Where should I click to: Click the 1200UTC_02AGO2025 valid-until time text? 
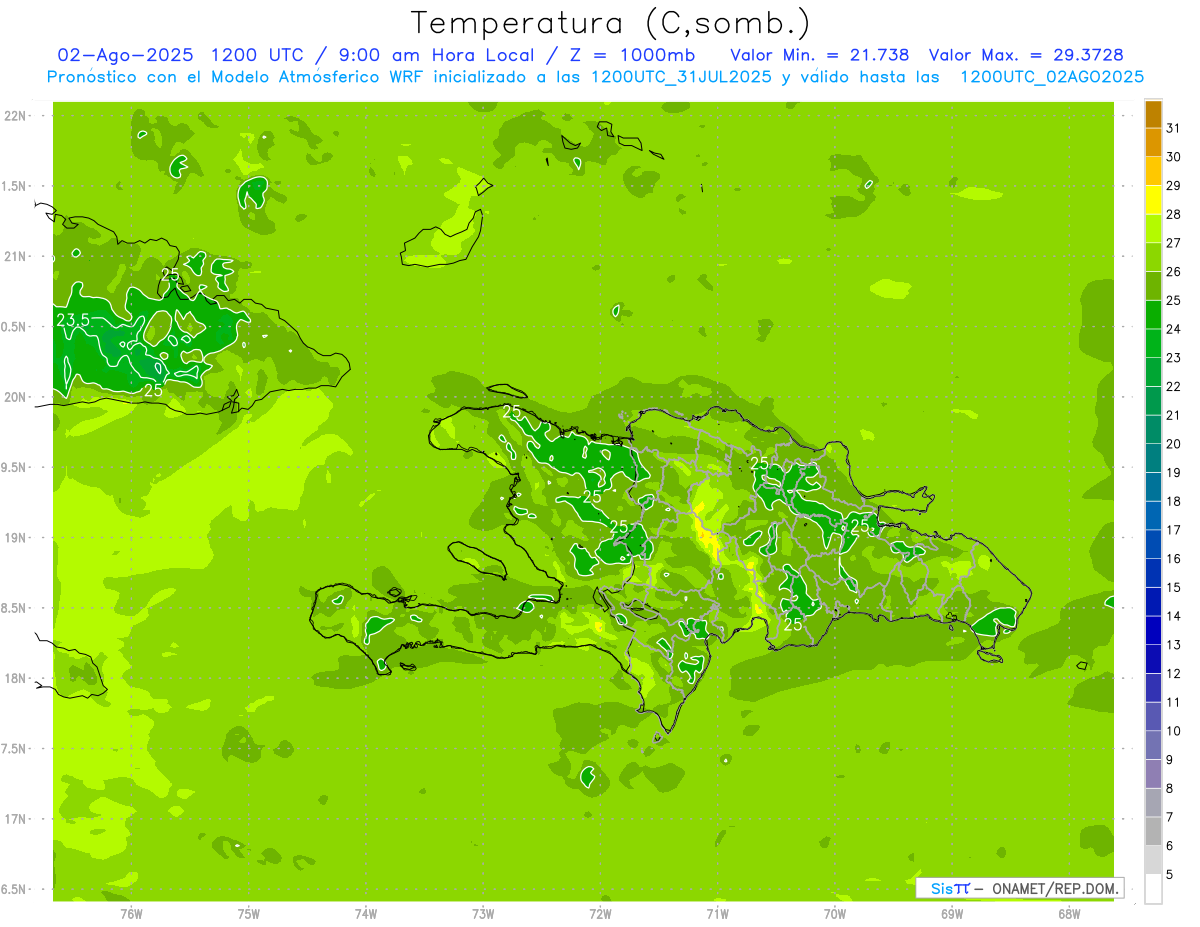(1051, 77)
